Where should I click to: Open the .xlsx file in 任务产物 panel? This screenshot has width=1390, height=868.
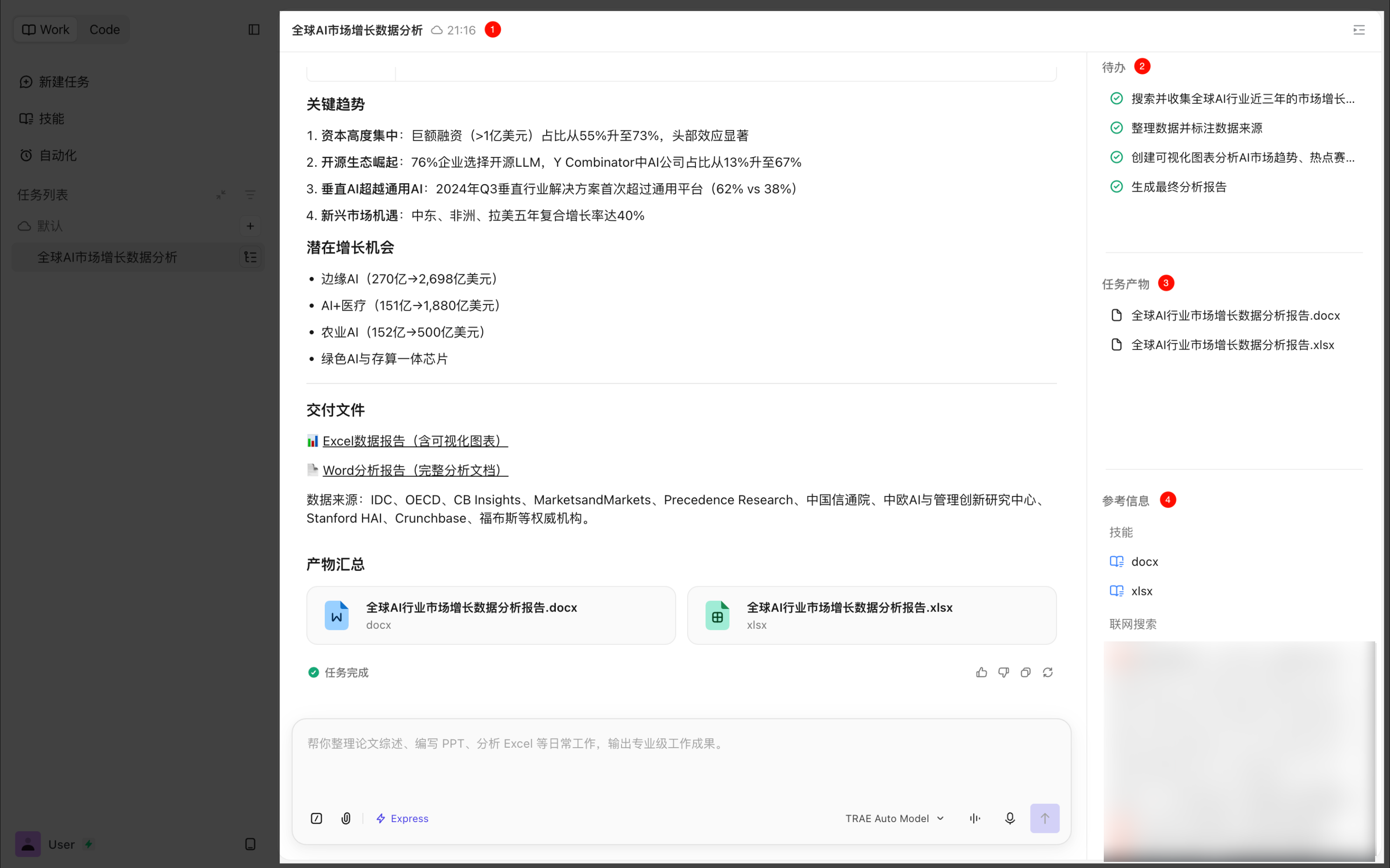[x=1222, y=344]
